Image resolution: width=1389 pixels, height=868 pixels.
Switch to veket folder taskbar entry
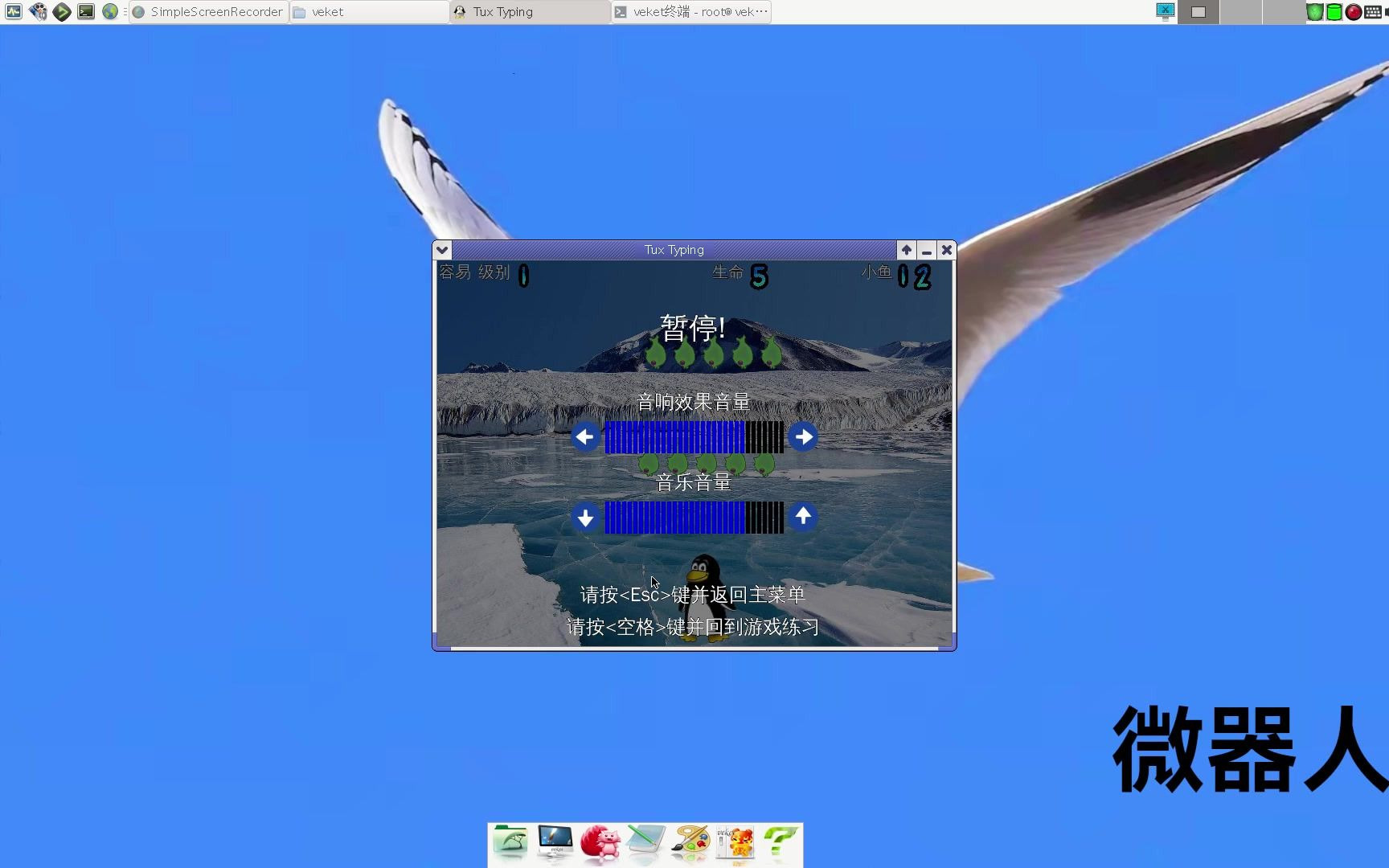(369, 12)
